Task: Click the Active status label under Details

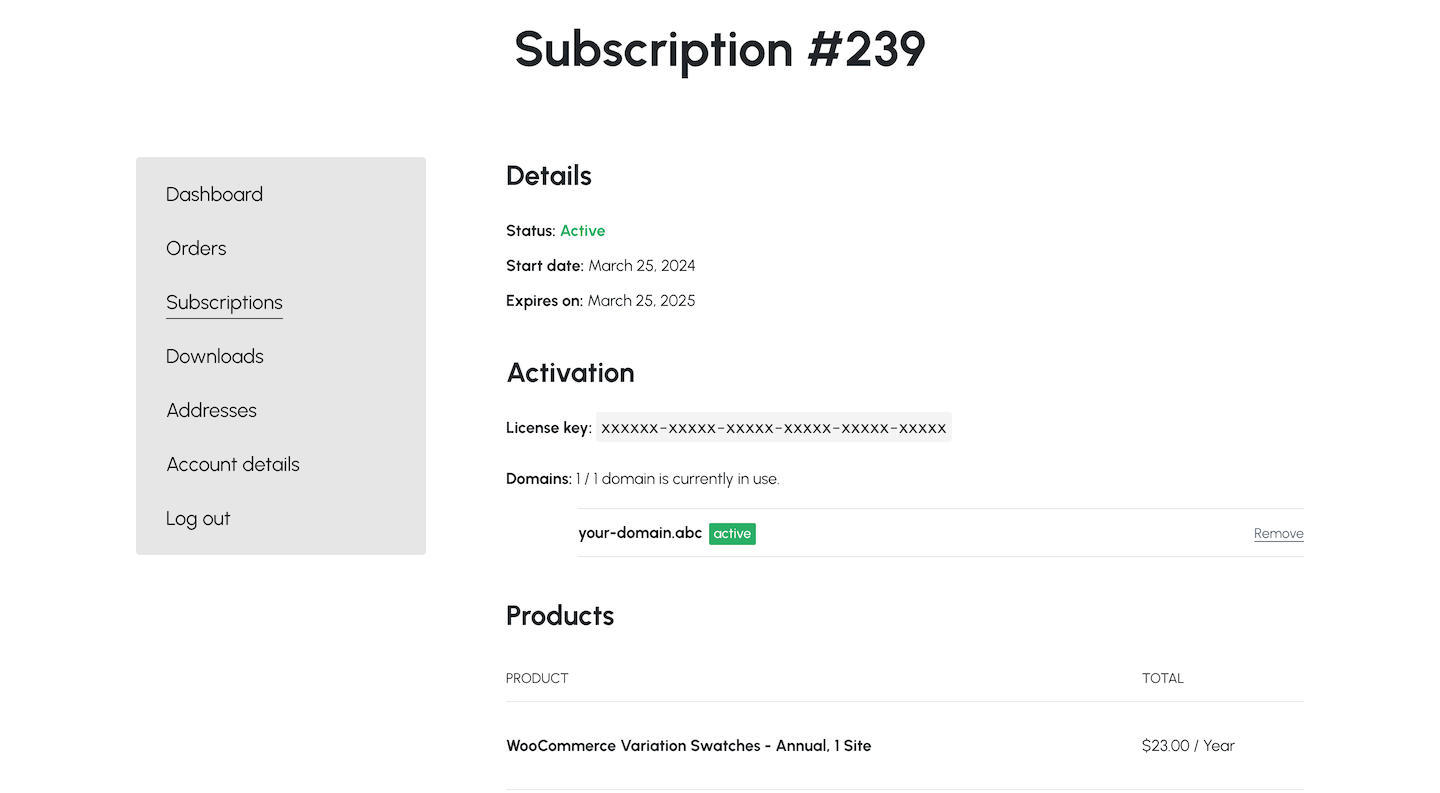Action: pyautogui.click(x=583, y=230)
